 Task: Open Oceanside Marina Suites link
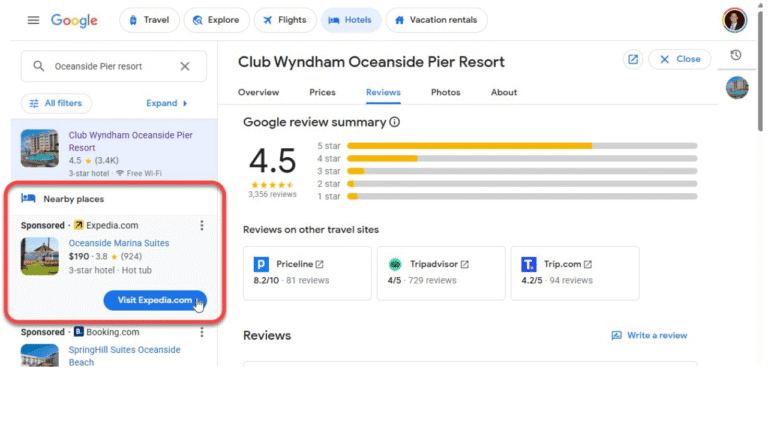[119, 243]
